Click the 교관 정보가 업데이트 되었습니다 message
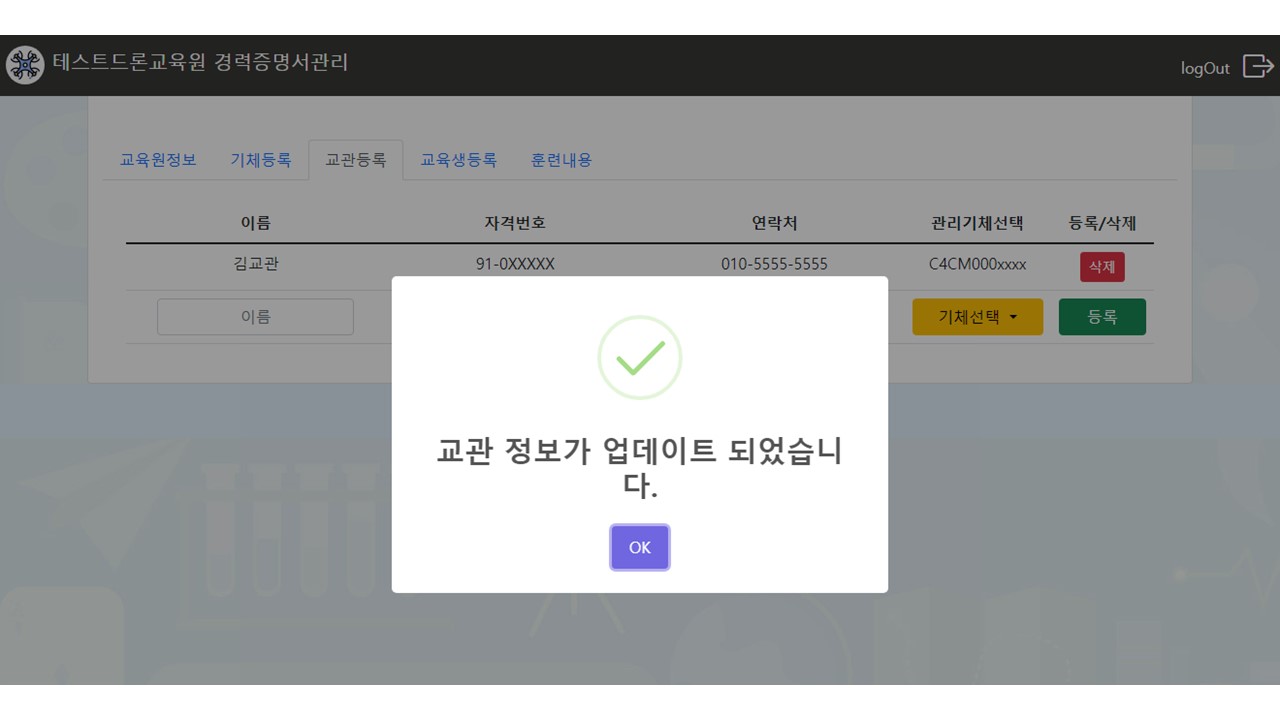Screen dimensions: 1280x720 point(640,468)
